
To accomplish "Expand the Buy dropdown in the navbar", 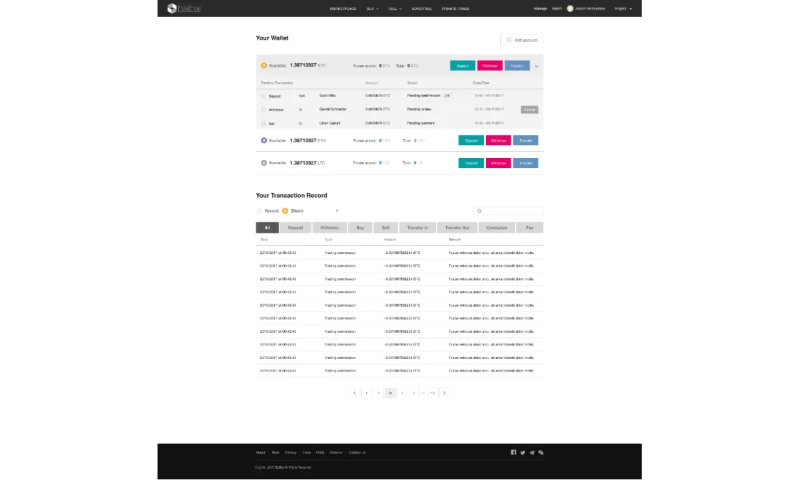I will click(x=372, y=9).
